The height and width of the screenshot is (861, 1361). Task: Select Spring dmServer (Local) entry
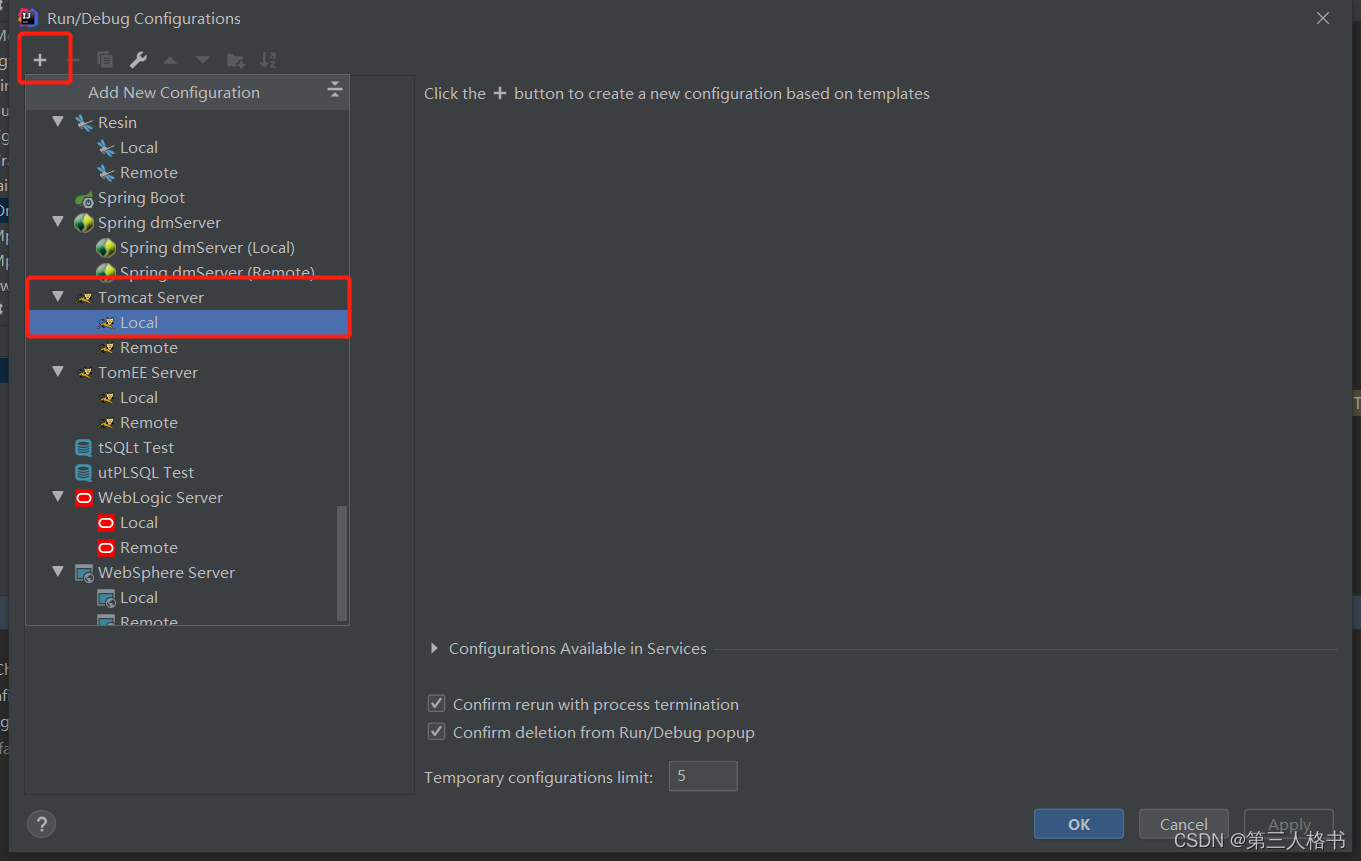tap(207, 247)
